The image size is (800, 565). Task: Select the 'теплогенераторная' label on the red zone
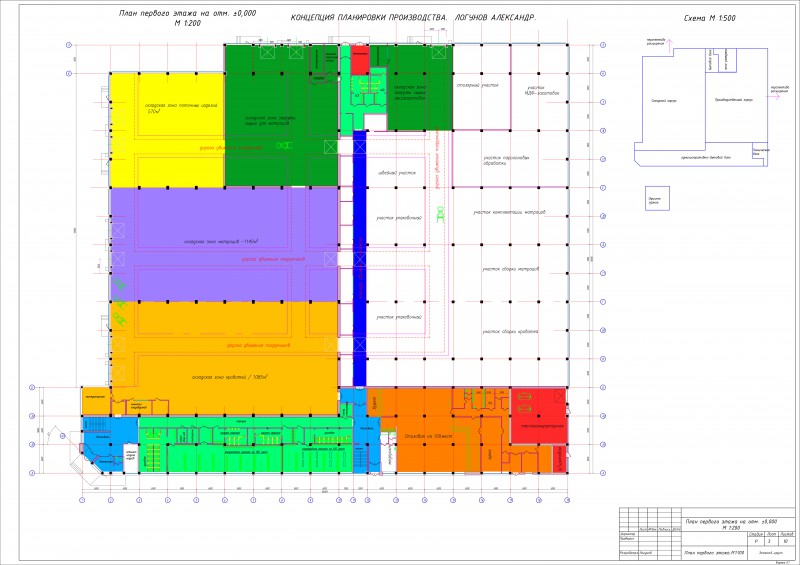tap(542, 425)
